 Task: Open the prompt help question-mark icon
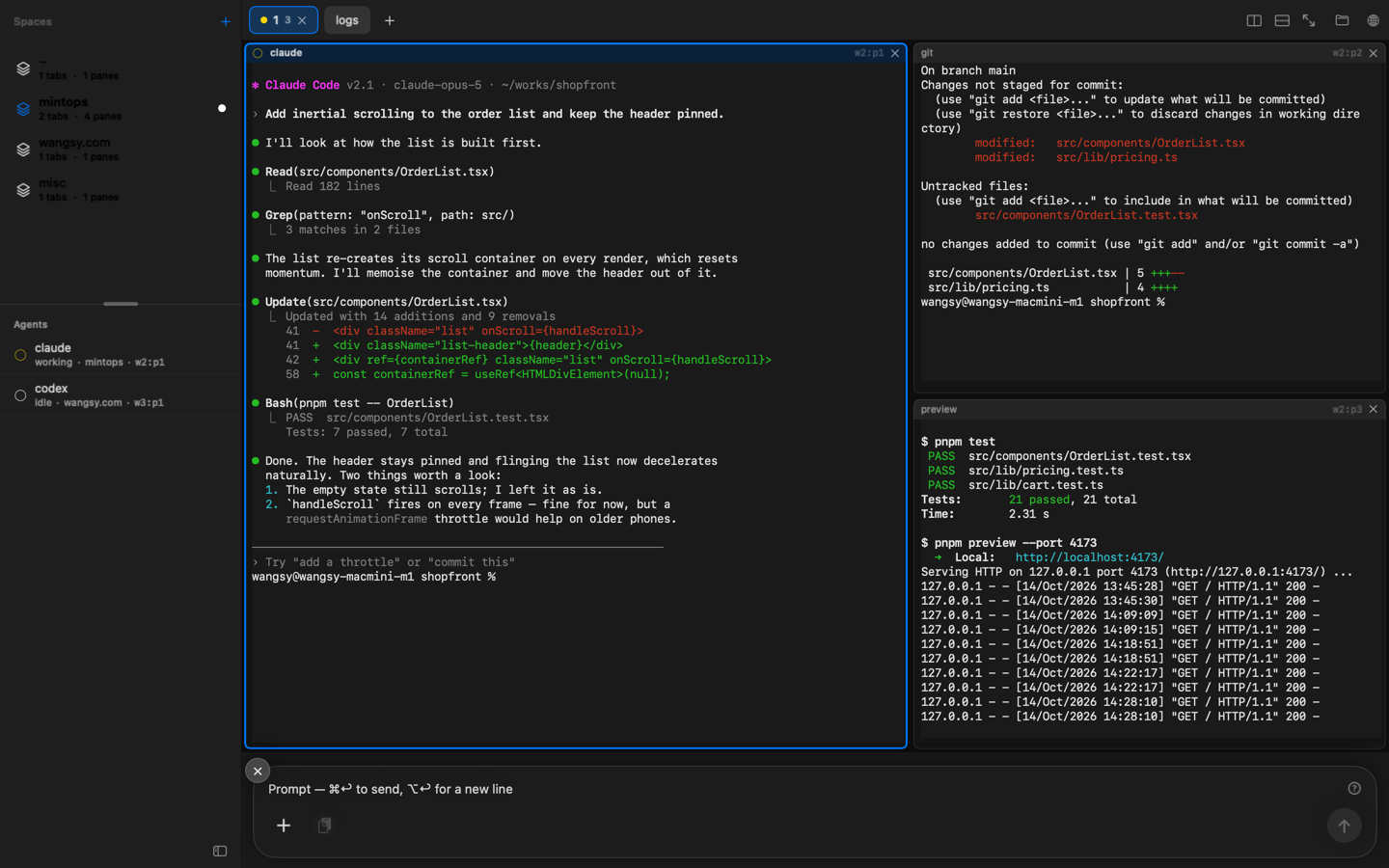(x=1354, y=789)
